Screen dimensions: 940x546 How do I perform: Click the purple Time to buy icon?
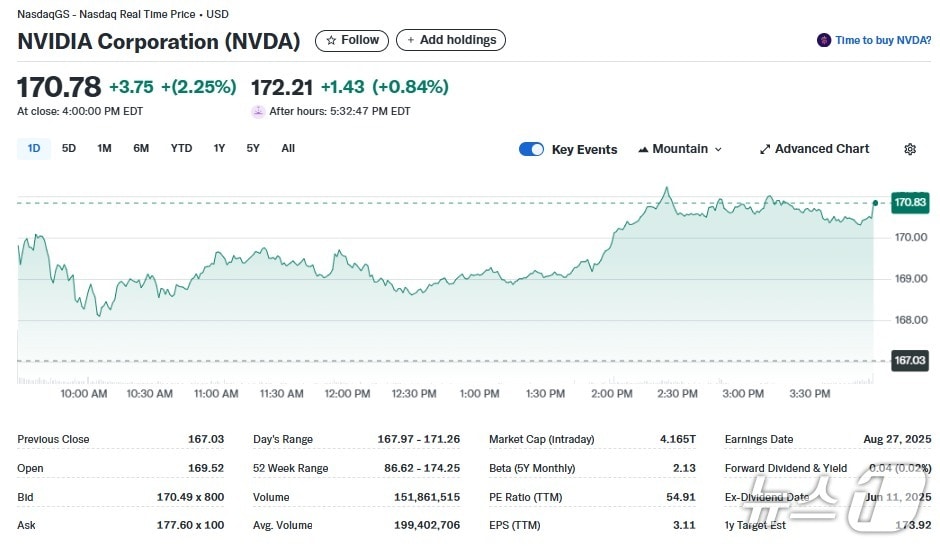tap(824, 40)
